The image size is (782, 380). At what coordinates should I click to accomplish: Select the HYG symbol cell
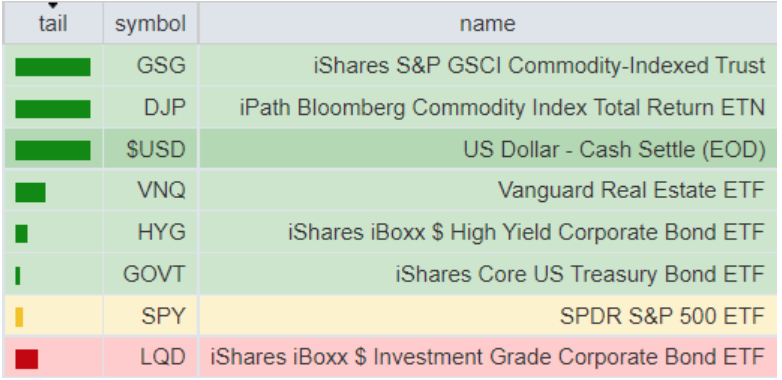151,232
